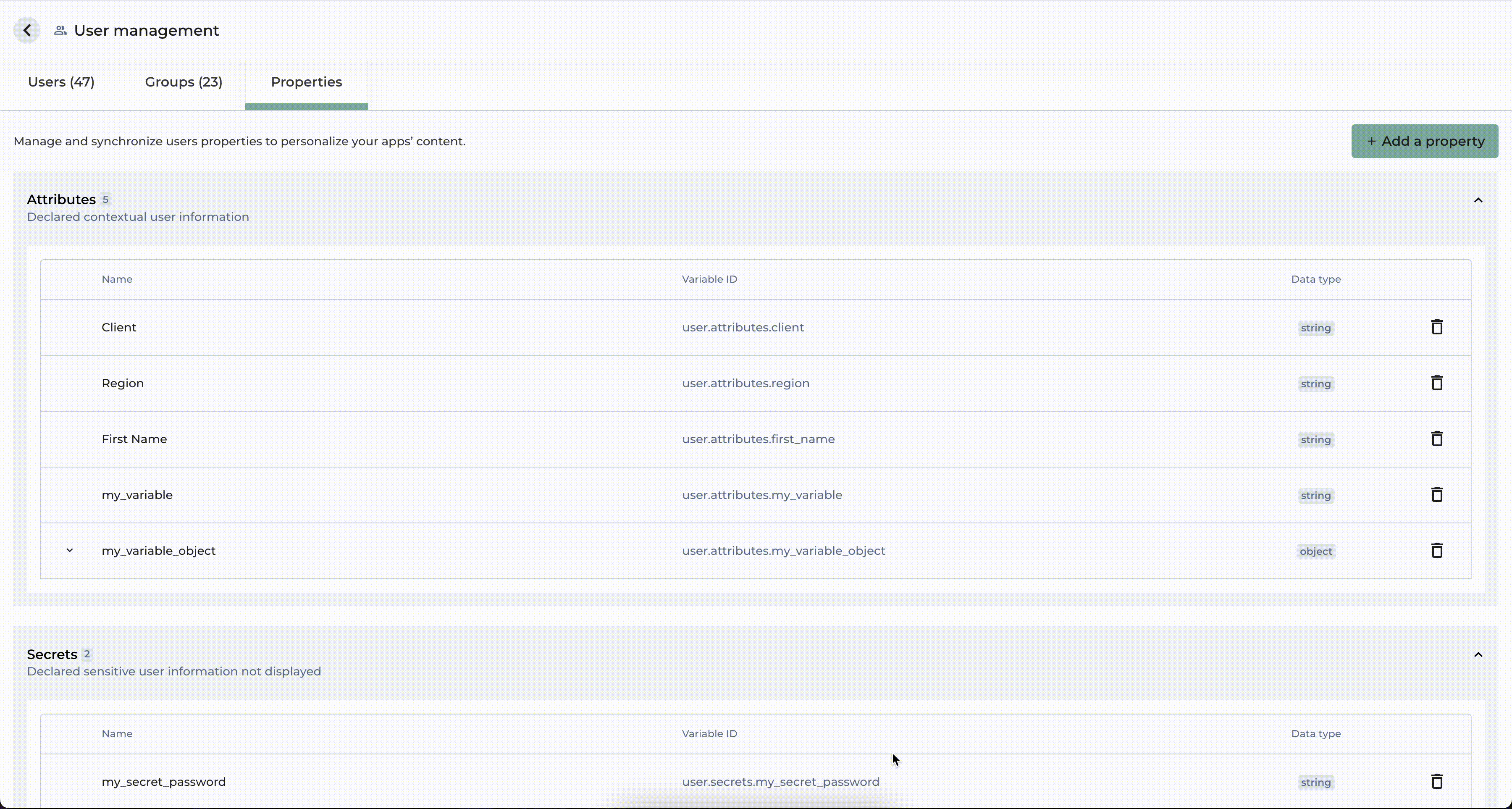Click trash icon for First Name

click(x=1436, y=439)
